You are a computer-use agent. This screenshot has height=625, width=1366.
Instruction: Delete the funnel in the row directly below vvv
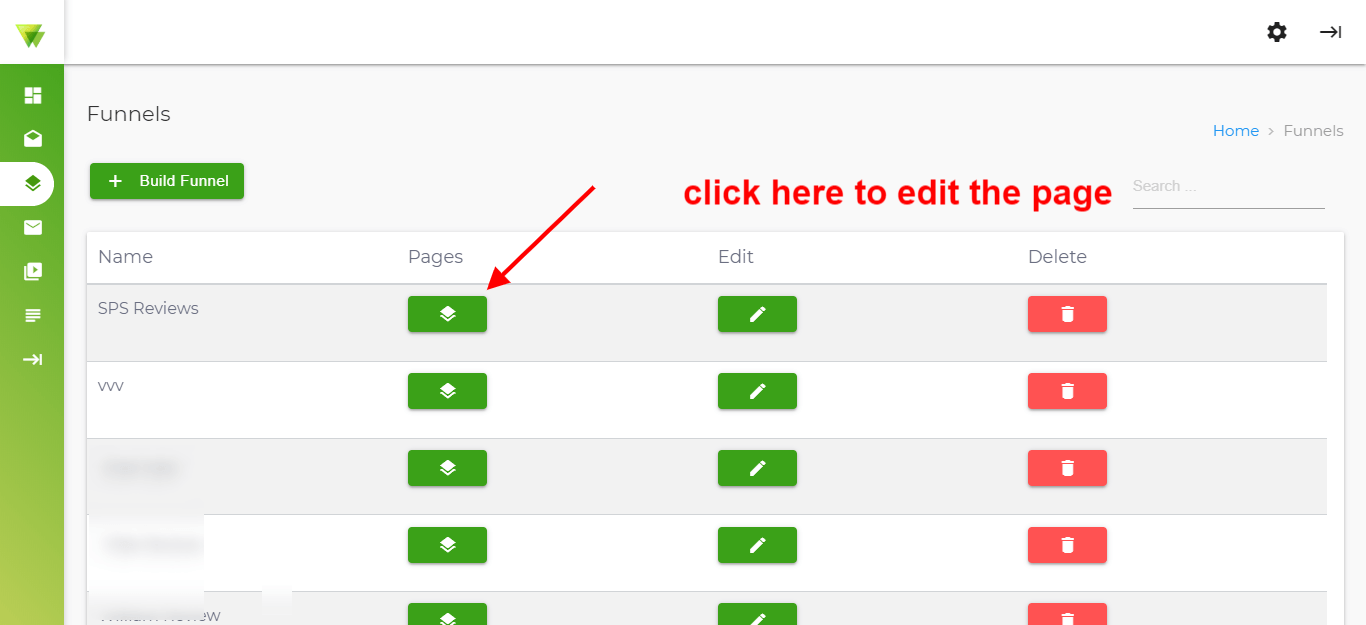(1067, 468)
